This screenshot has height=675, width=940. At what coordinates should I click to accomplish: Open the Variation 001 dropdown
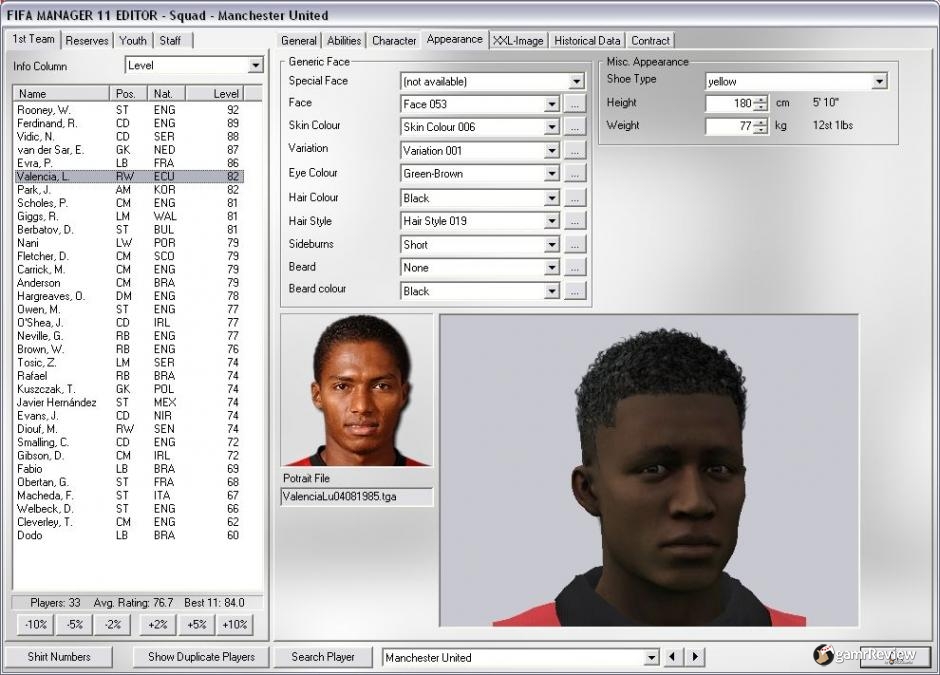[x=552, y=151]
